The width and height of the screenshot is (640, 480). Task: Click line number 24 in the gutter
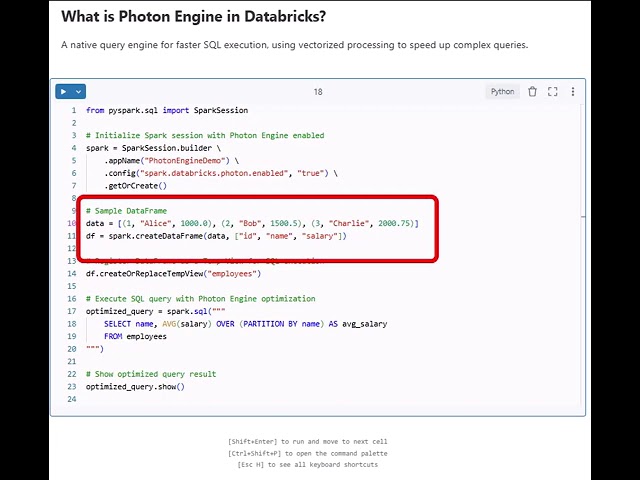coord(72,399)
